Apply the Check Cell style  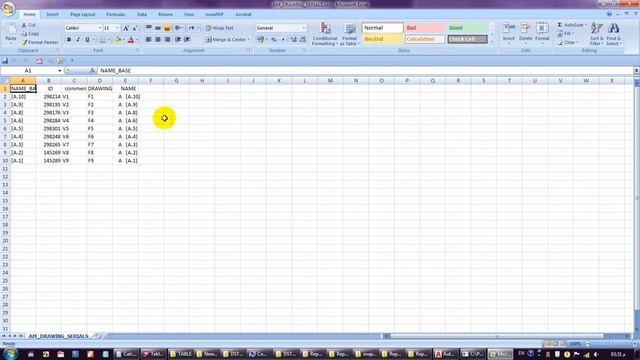tap(467, 39)
